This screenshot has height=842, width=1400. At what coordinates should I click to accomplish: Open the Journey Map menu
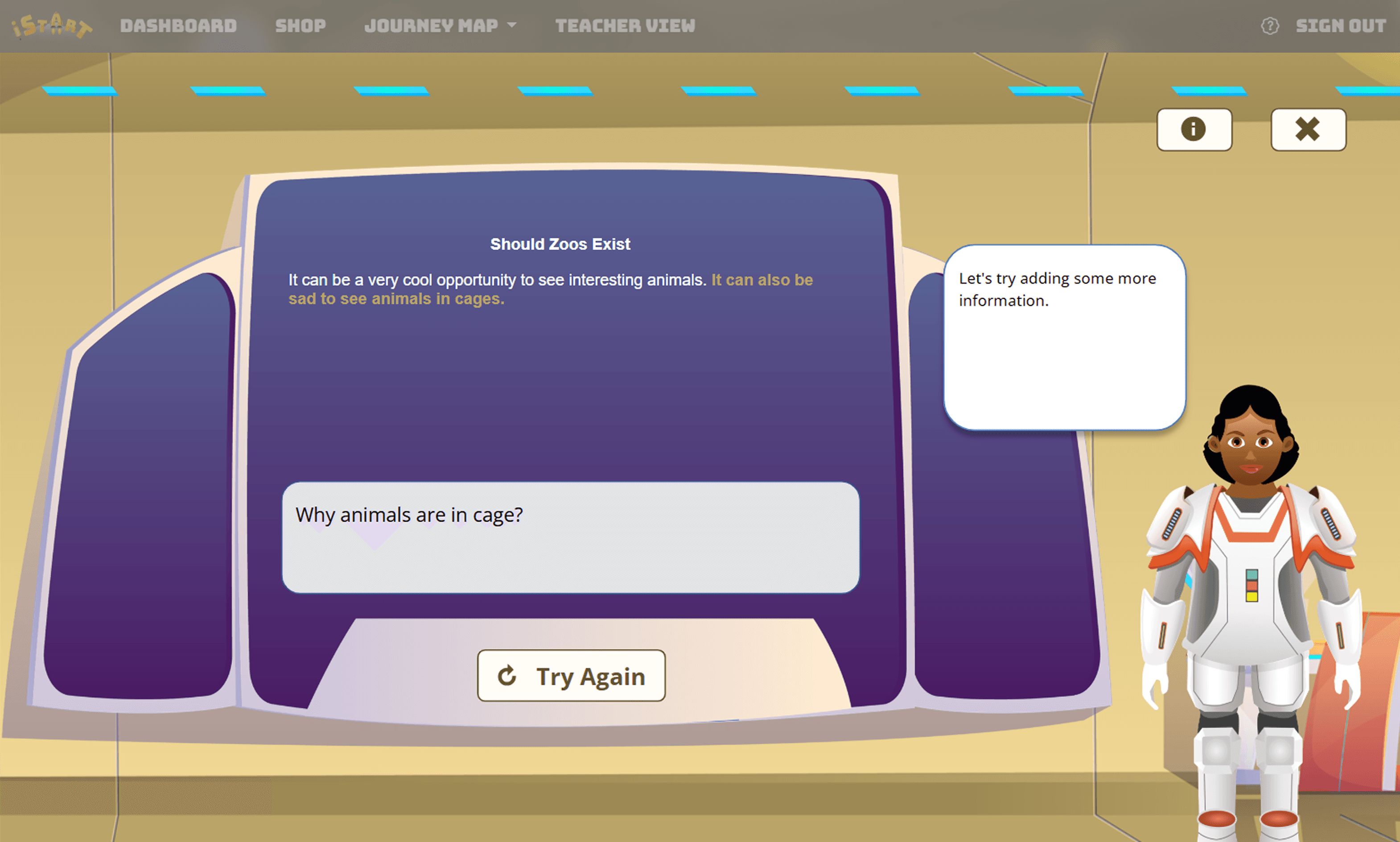tap(431, 25)
